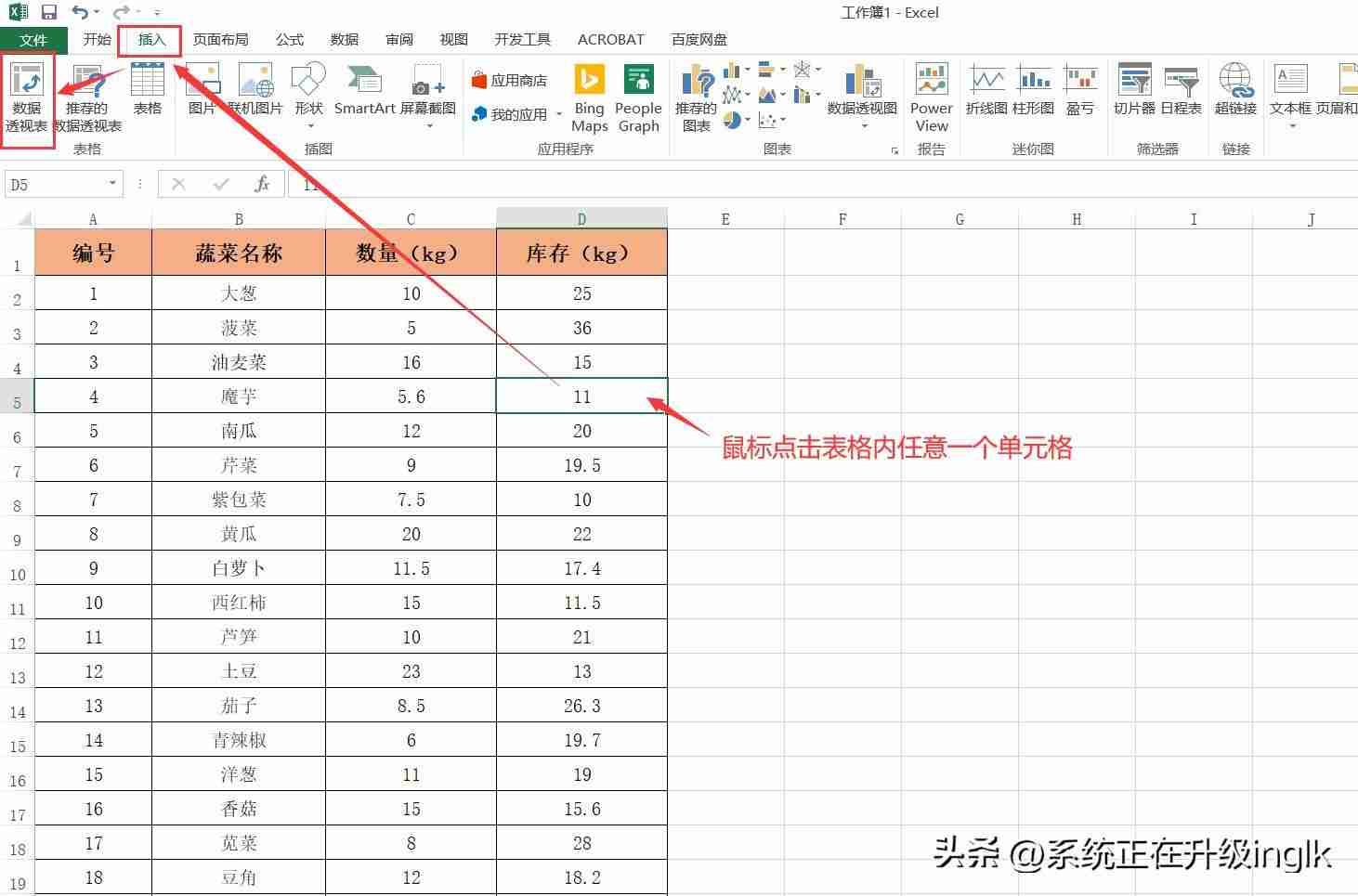Expand the 文本框 text box dropdown
This screenshot has width=1358, height=896.
tap(1291, 126)
